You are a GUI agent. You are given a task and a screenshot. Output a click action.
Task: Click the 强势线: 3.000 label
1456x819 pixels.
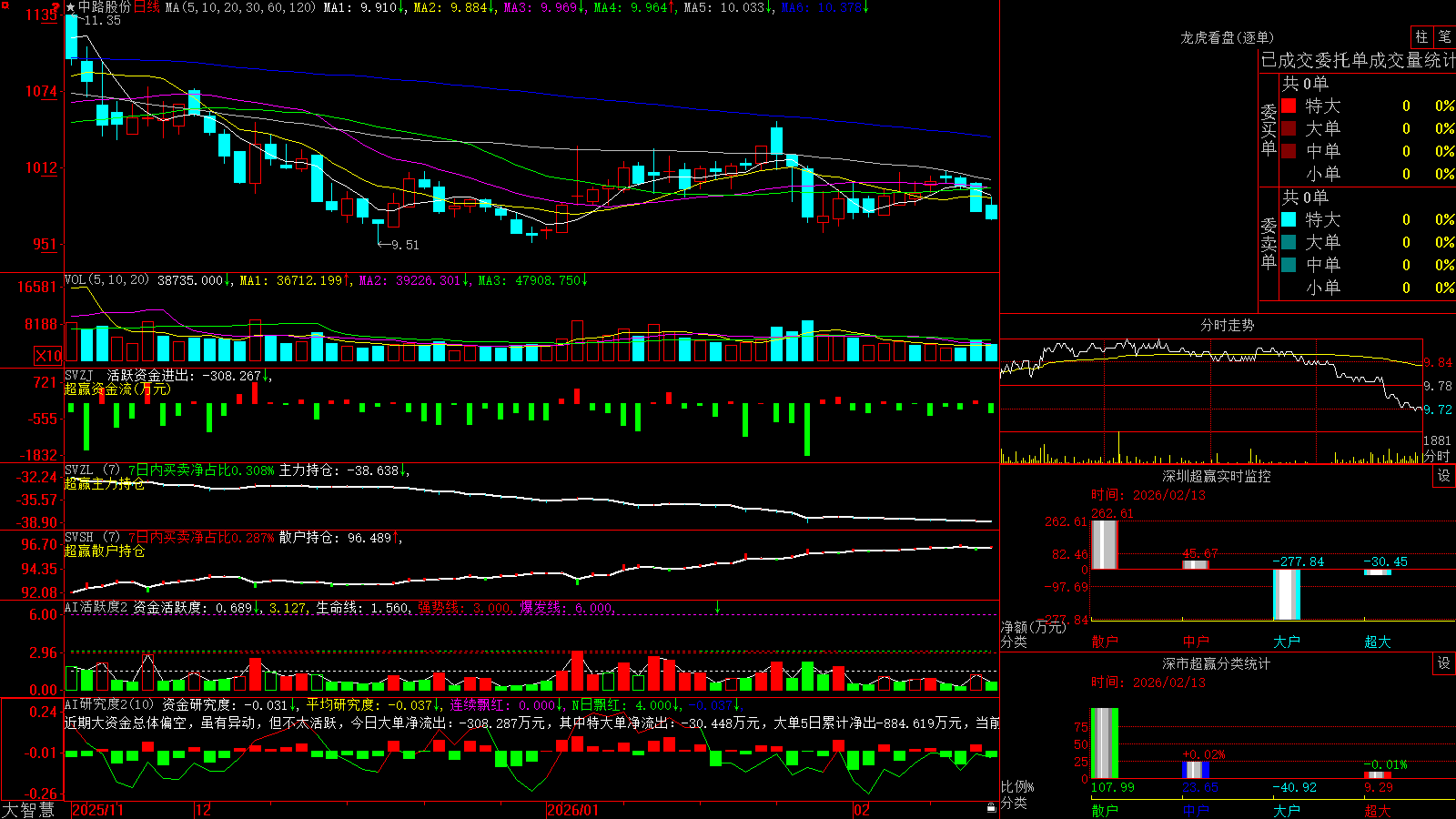pos(464,607)
